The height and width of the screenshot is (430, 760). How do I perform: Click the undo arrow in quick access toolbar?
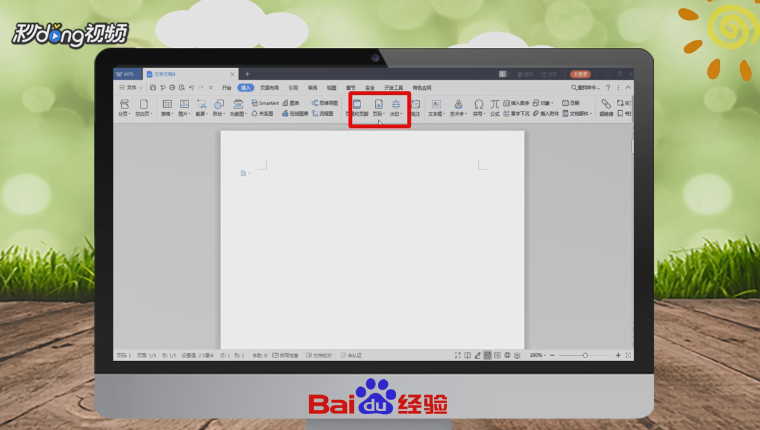click(x=191, y=88)
